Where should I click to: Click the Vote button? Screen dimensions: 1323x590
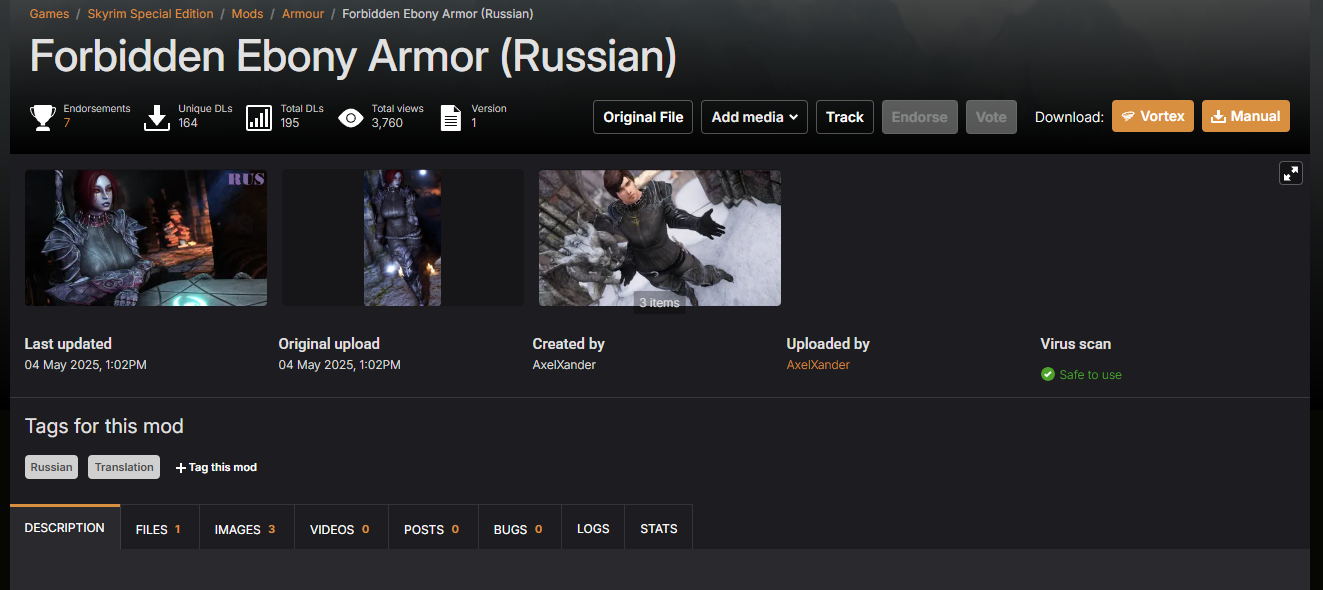click(991, 117)
